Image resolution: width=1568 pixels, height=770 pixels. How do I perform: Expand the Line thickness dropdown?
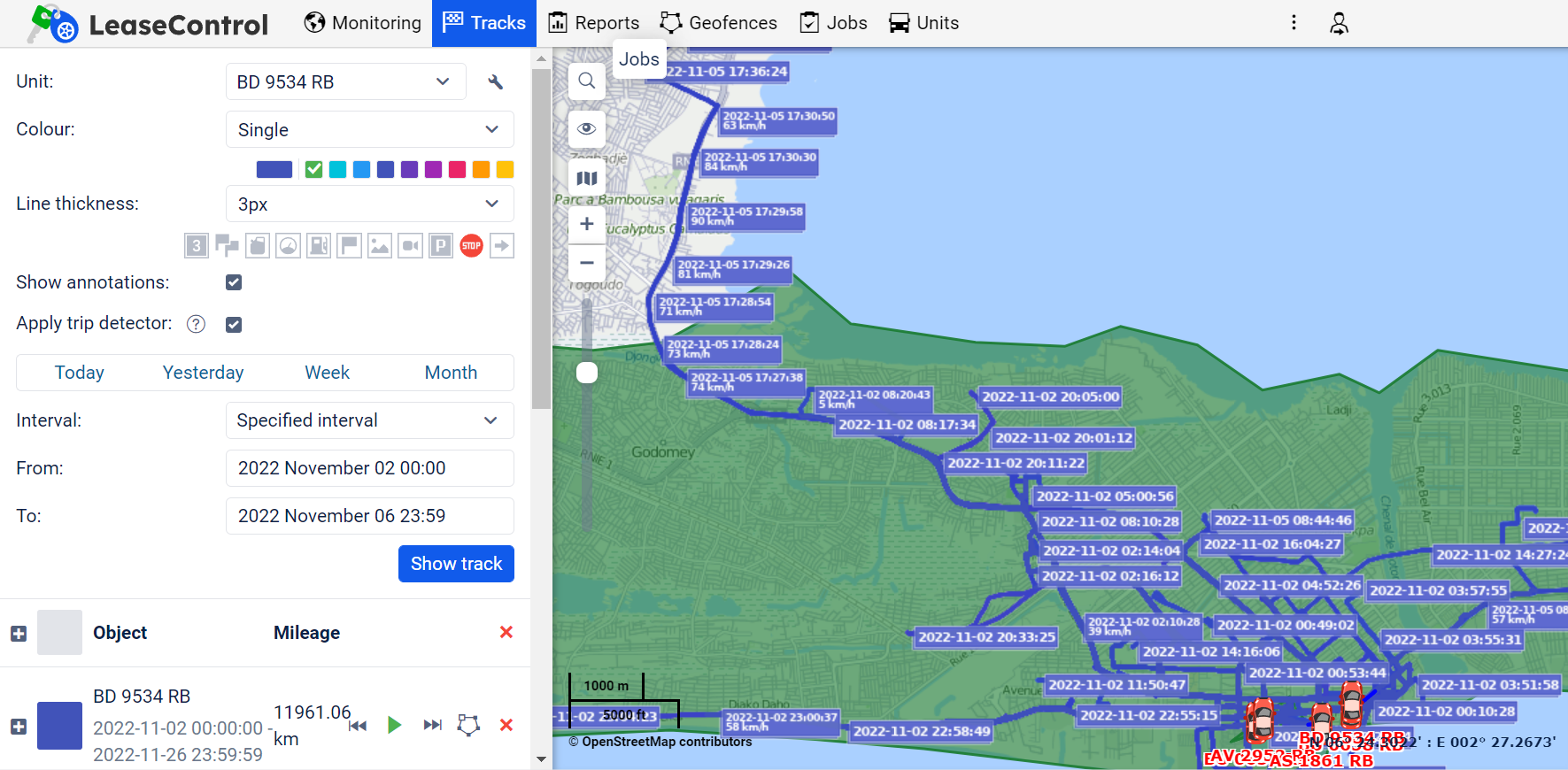(x=369, y=204)
